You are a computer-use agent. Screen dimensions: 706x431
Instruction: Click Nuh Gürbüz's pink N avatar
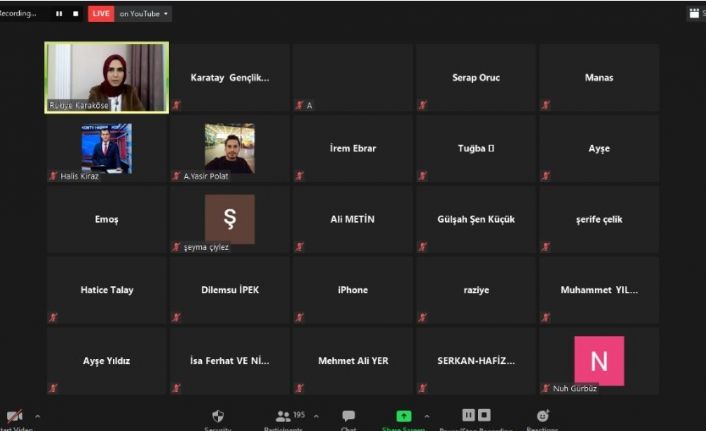click(599, 361)
